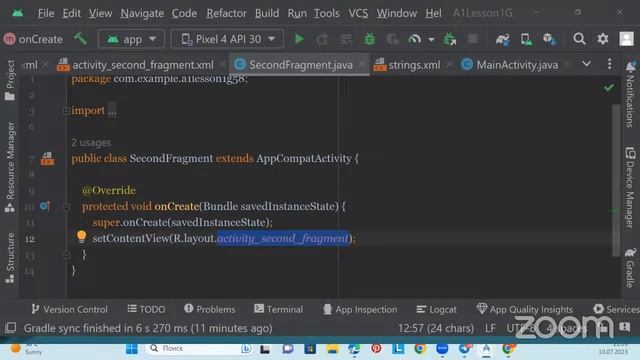Click the onCreate navigation breadcrumb
This screenshot has width=640, height=360.
(x=33, y=39)
